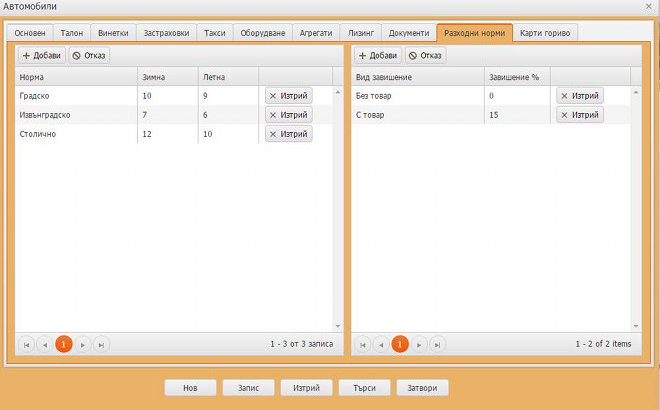Screen dimensions: 660x410
Task: Switch to the Основен tab
Action: [30, 33]
